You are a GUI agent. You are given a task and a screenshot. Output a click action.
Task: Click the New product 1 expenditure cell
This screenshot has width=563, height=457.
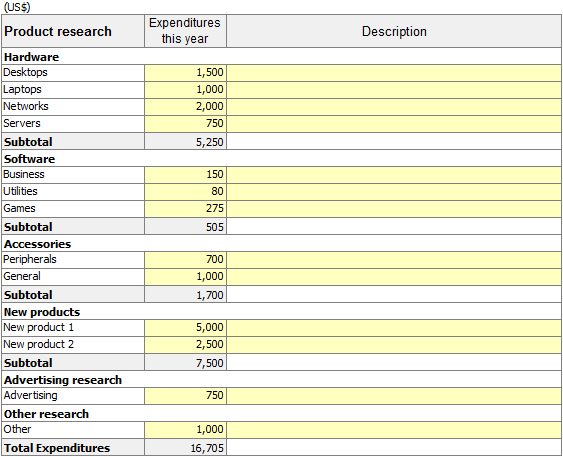(185, 328)
